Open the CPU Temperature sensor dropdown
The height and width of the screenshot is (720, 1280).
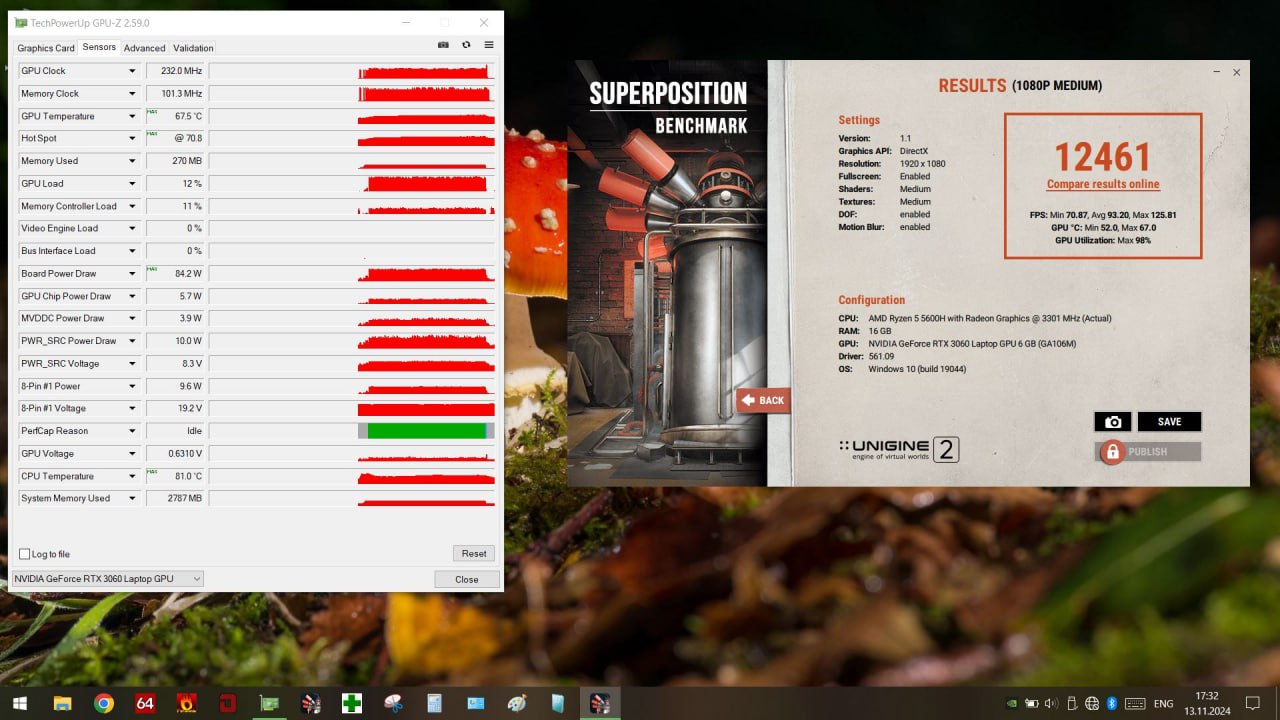tap(132, 476)
